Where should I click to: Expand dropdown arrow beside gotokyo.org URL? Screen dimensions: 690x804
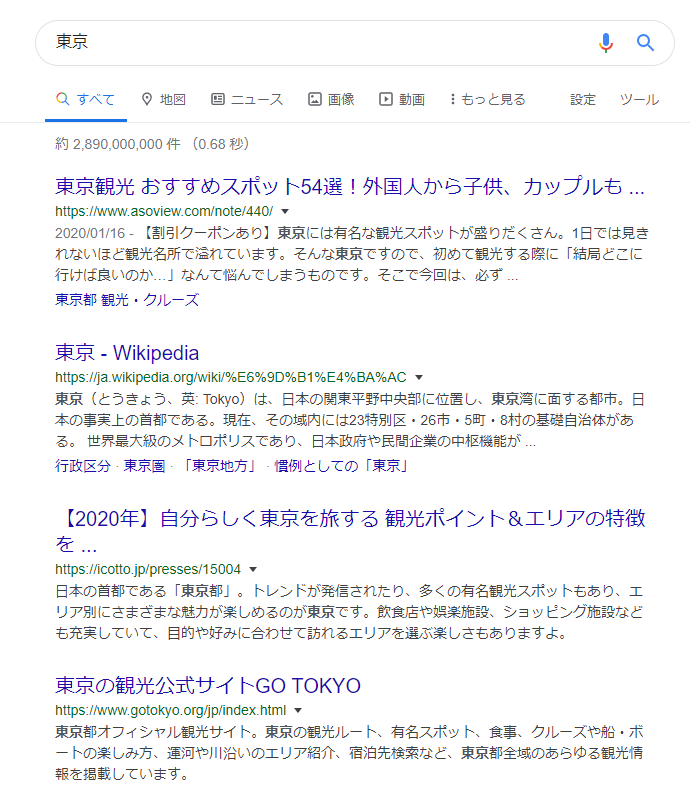coord(298,710)
